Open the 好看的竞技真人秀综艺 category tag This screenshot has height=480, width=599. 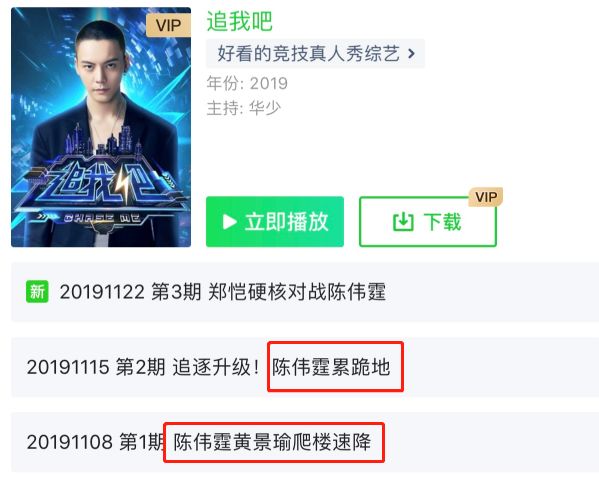pyautogui.click(x=316, y=54)
